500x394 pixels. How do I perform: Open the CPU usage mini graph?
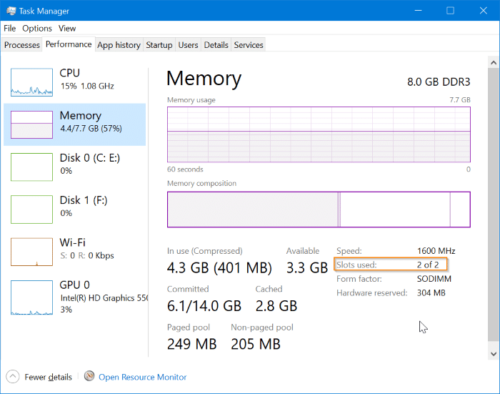pos(32,82)
